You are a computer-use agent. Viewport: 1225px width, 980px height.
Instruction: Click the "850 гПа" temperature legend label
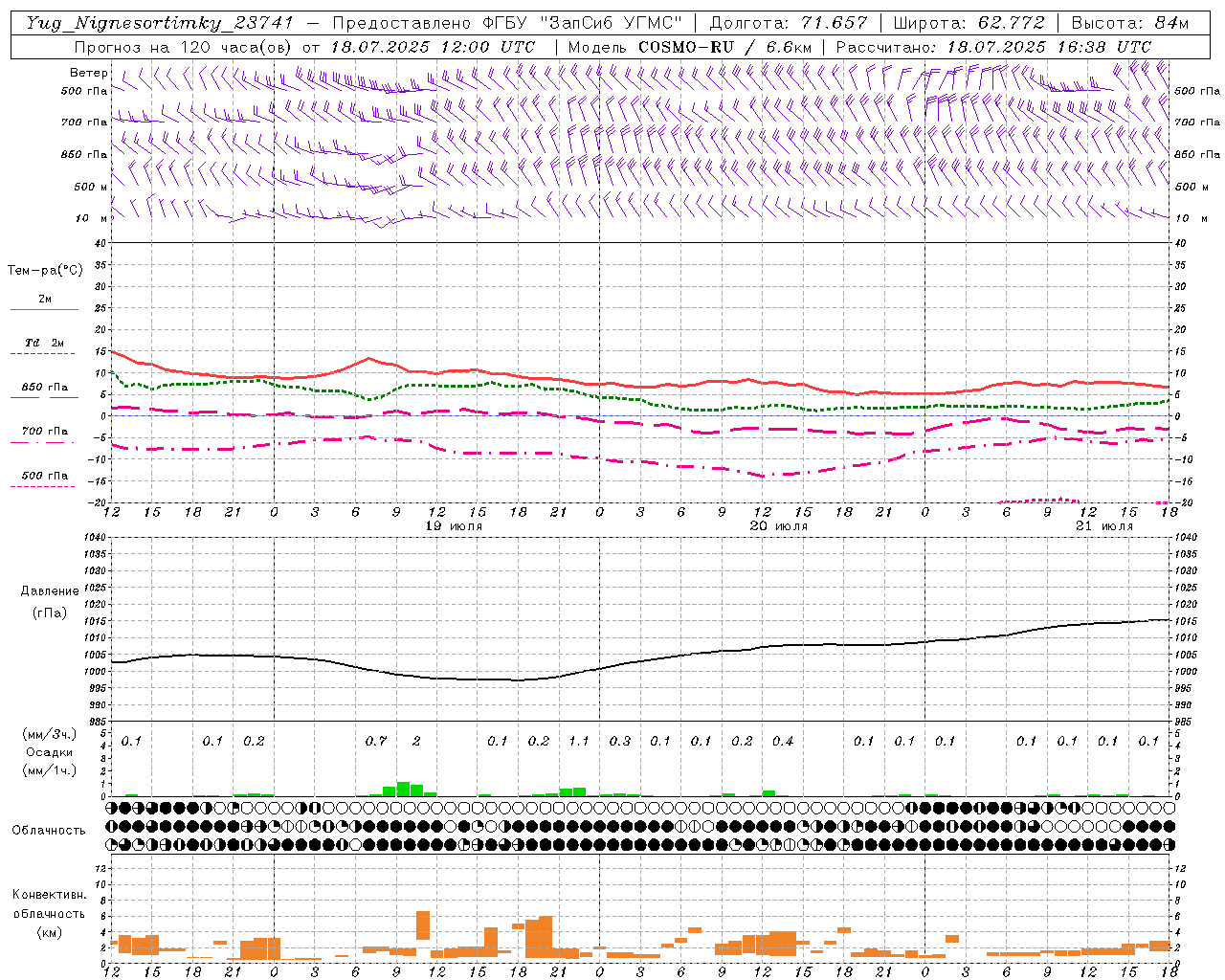(x=45, y=388)
